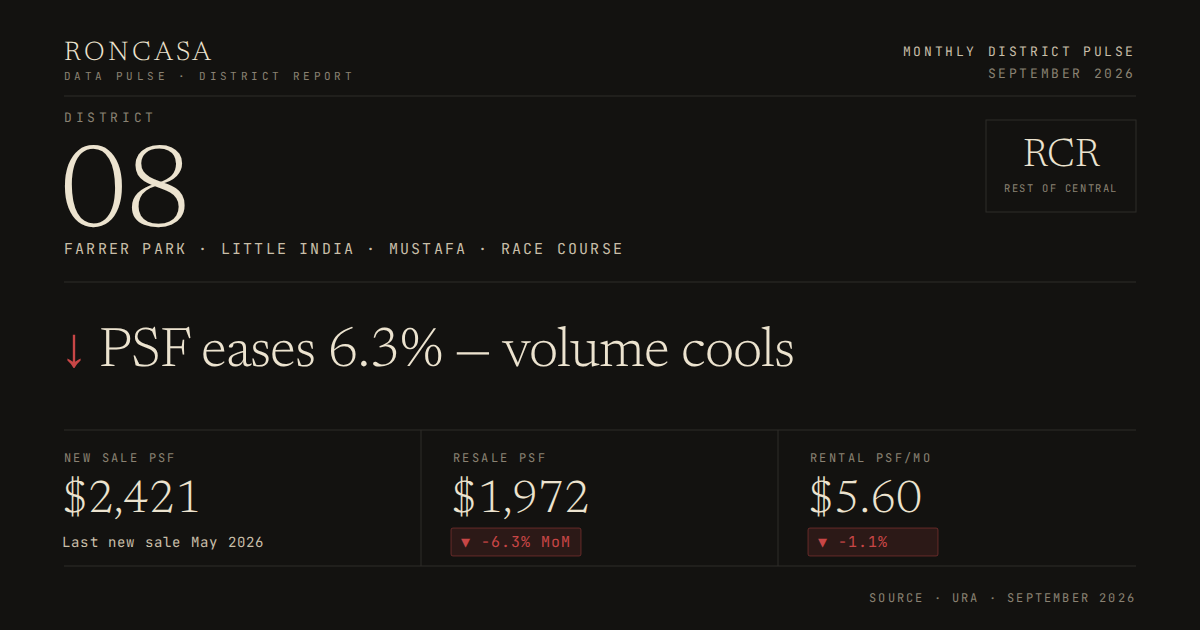Image resolution: width=1200 pixels, height=630 pixels.
Task: Select the Farrer Park area name
Action: point(125,249)
